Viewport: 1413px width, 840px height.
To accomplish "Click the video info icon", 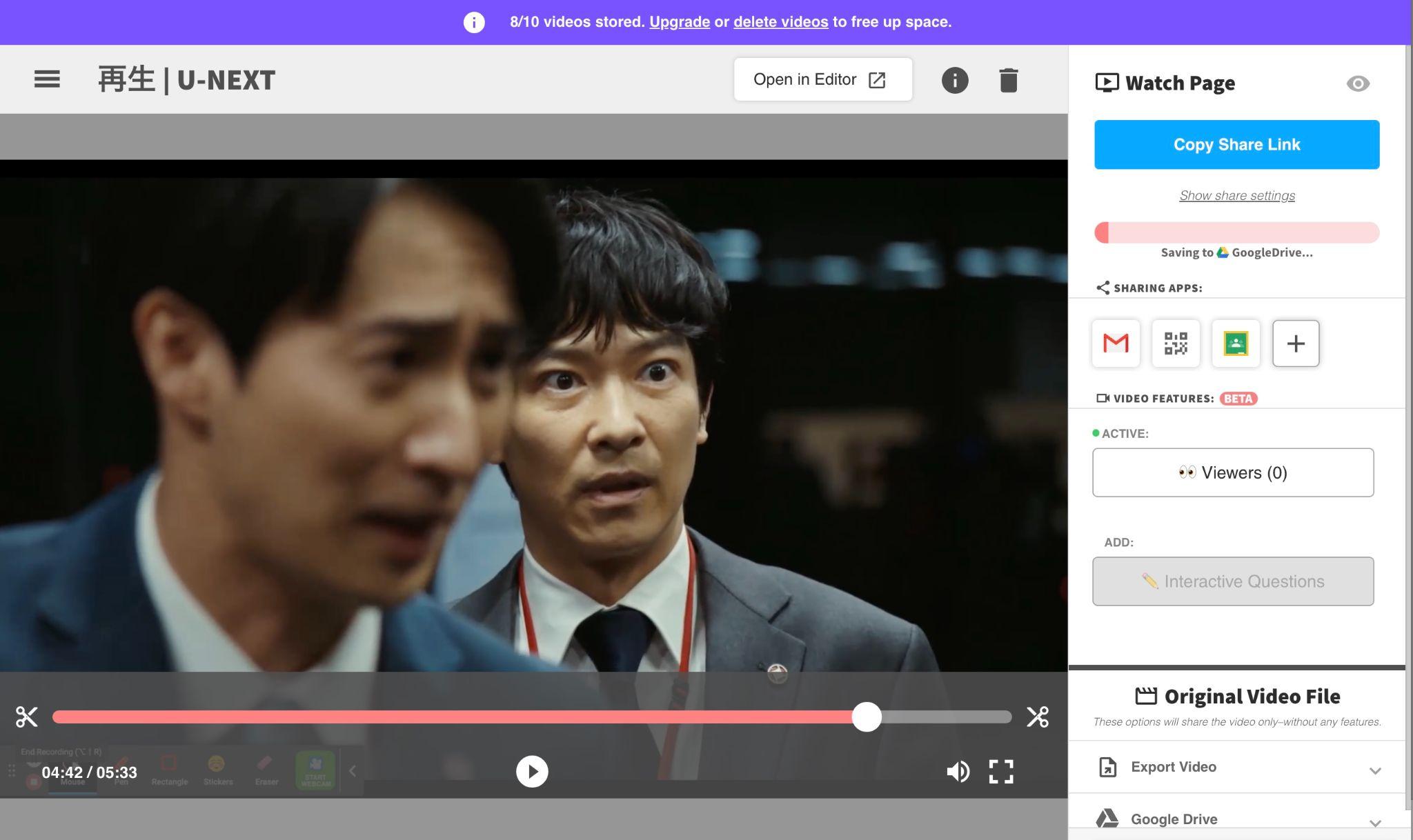I will click(x=955, y=80).
